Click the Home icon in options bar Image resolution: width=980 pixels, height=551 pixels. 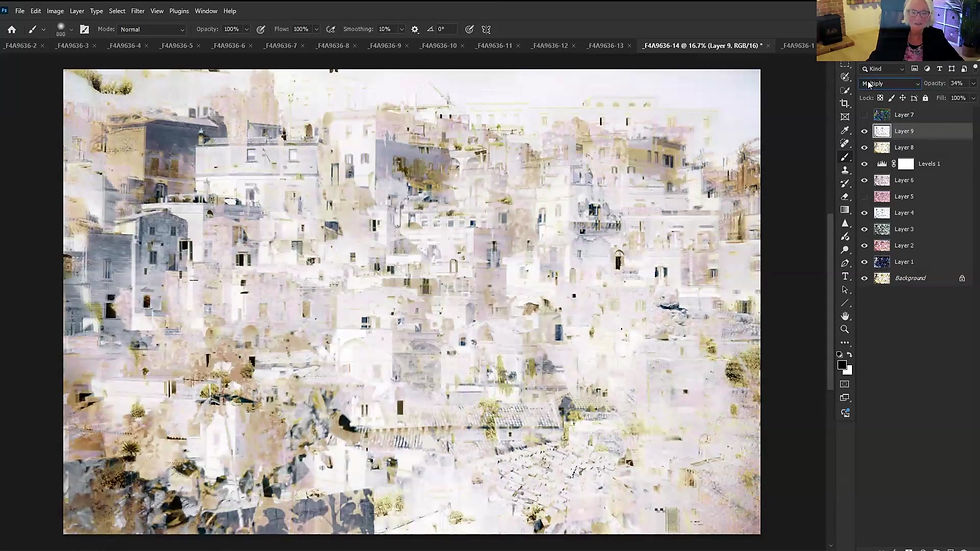12,29
